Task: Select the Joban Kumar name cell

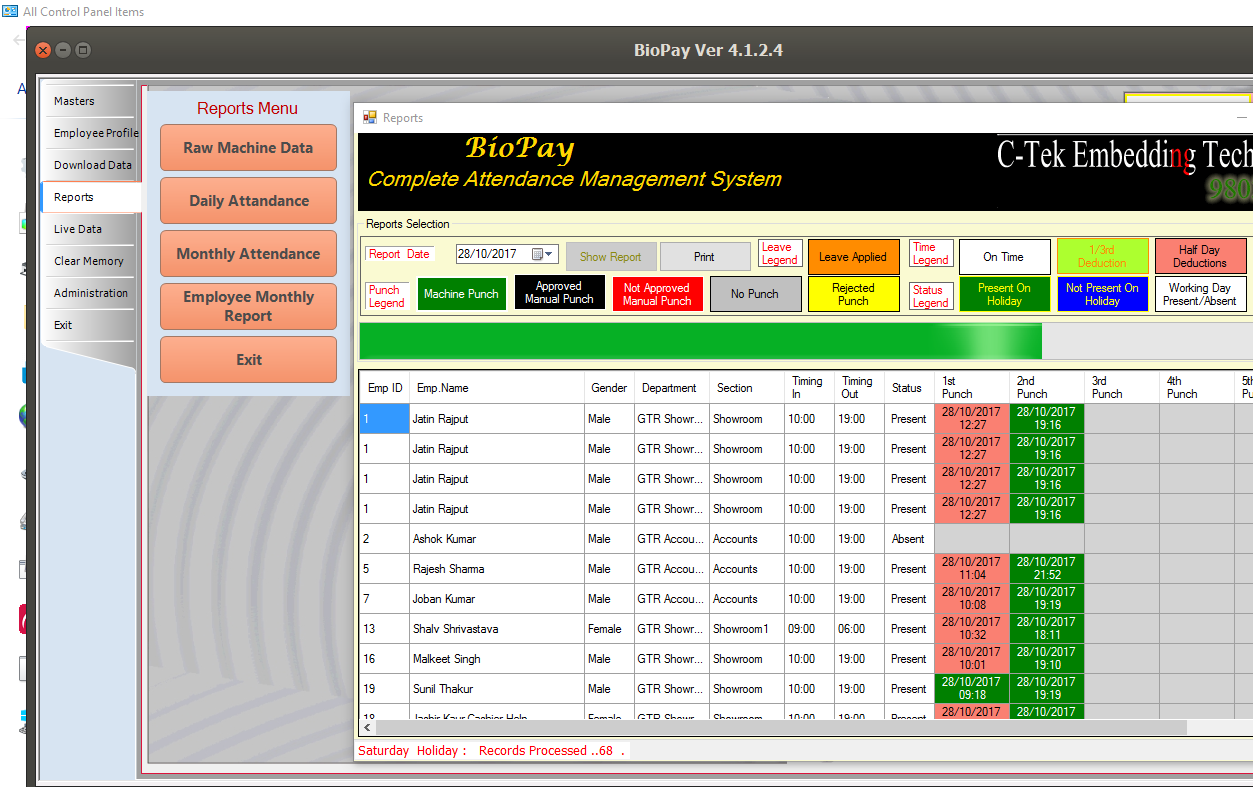Action: [x=497, y=599]
